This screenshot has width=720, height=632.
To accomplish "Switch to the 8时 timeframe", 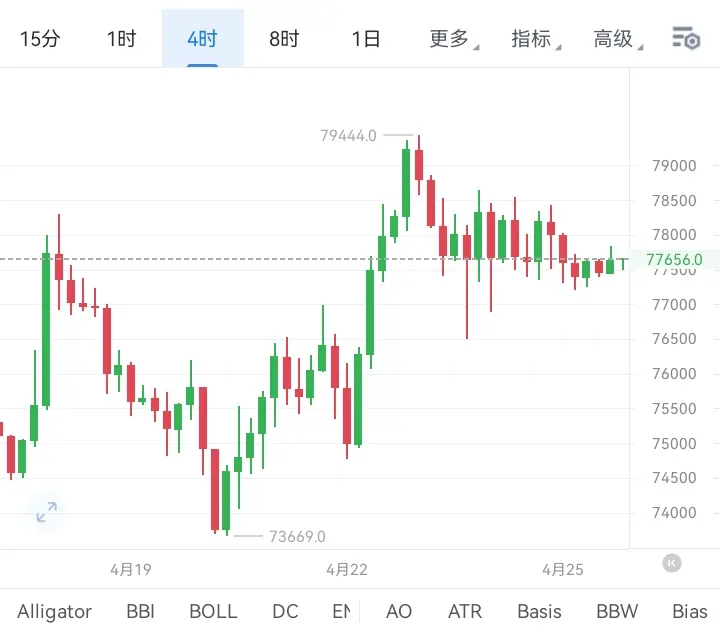I will [284, 39].
